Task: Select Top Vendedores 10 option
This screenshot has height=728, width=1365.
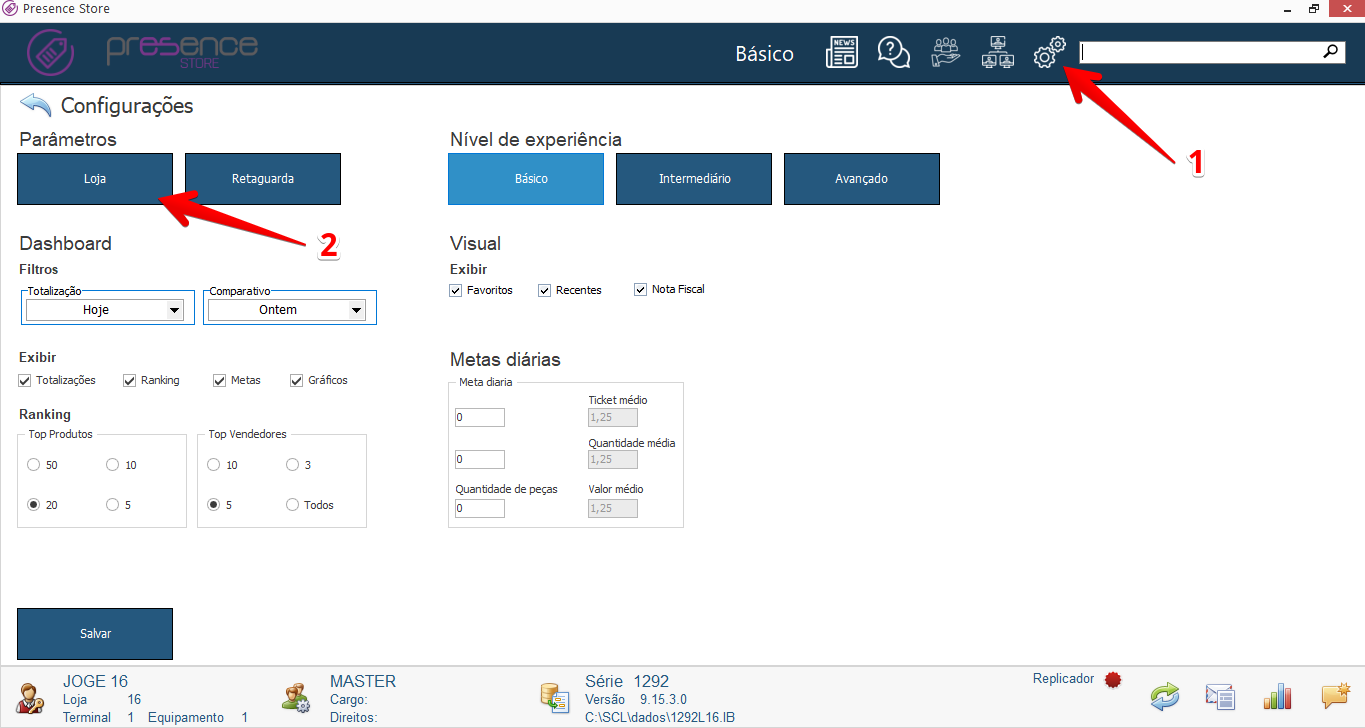Action: point(213,465)
